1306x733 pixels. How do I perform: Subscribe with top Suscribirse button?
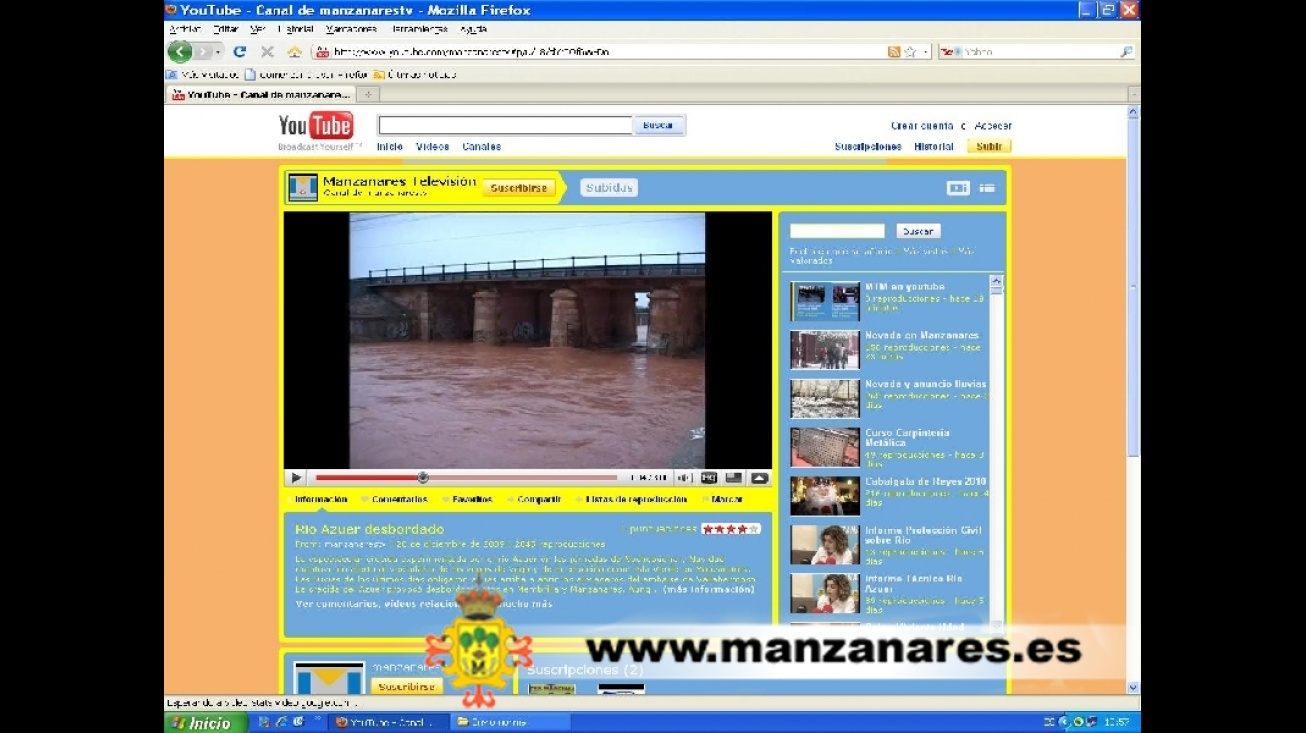519,188
